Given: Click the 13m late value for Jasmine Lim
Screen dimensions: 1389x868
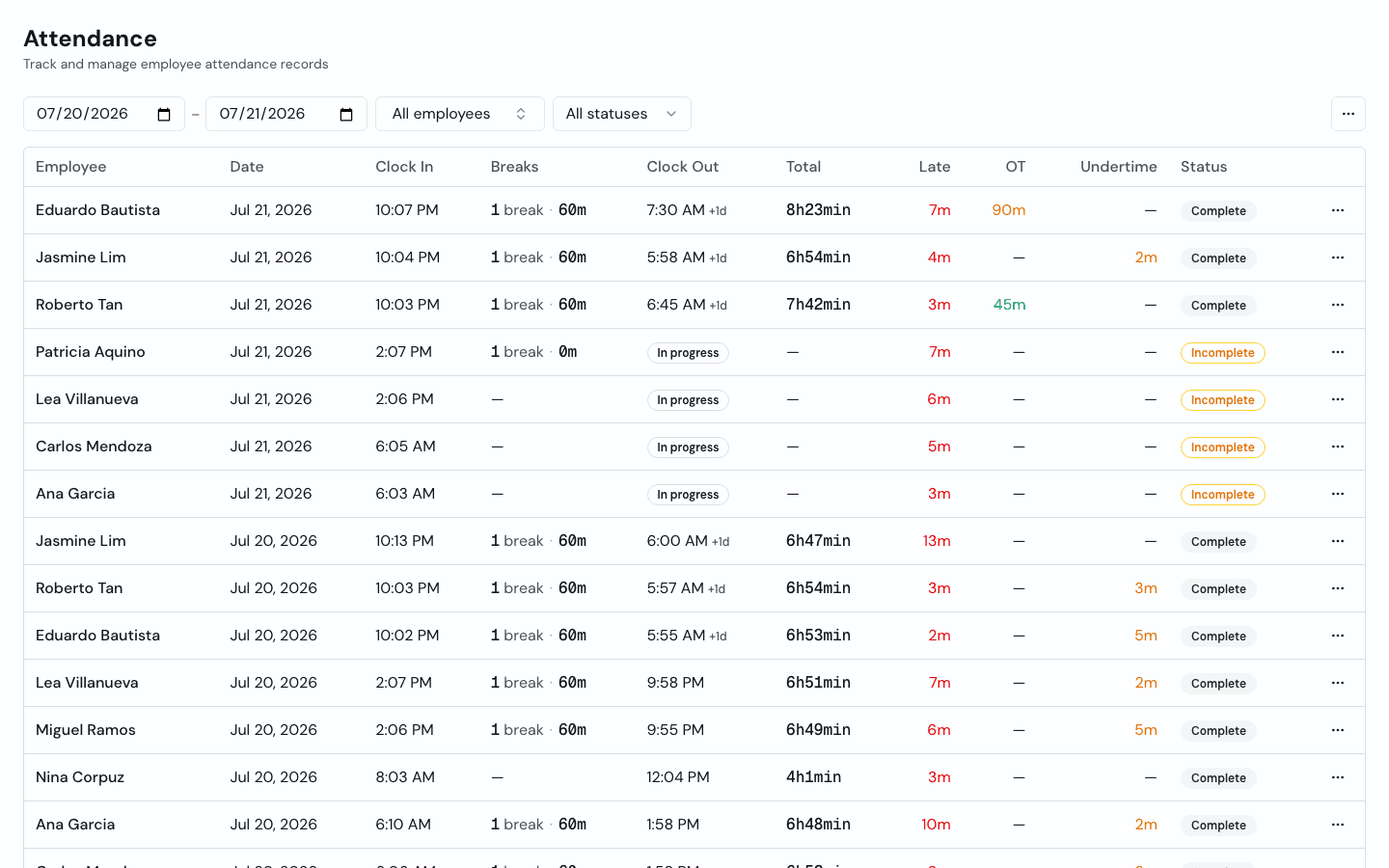Looking at the screenshot, I should click(x=937, y=541).
